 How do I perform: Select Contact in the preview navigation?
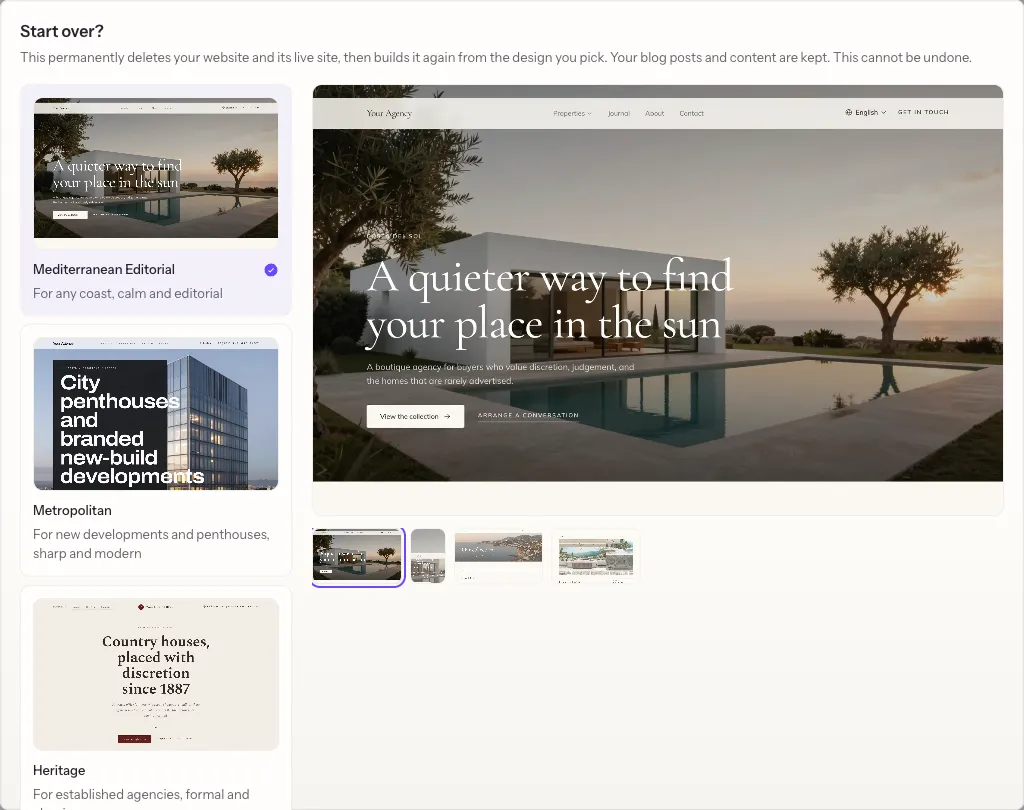tap(692, 114)
